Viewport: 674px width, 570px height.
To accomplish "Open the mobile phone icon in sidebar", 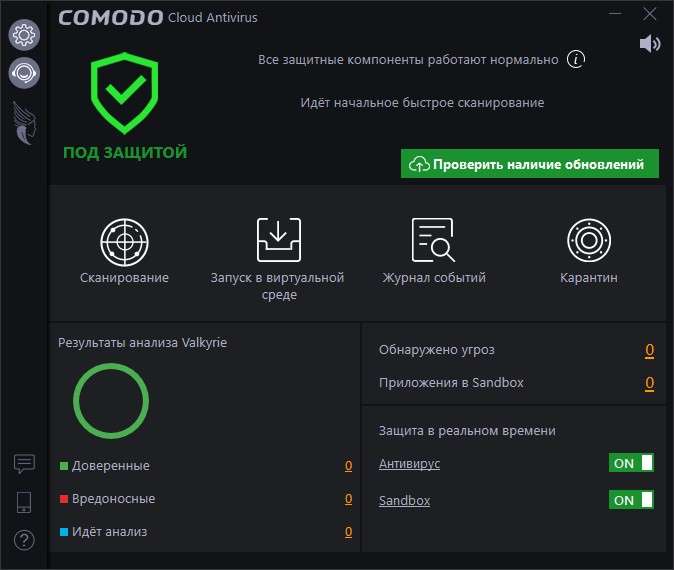I will (24, 502).
